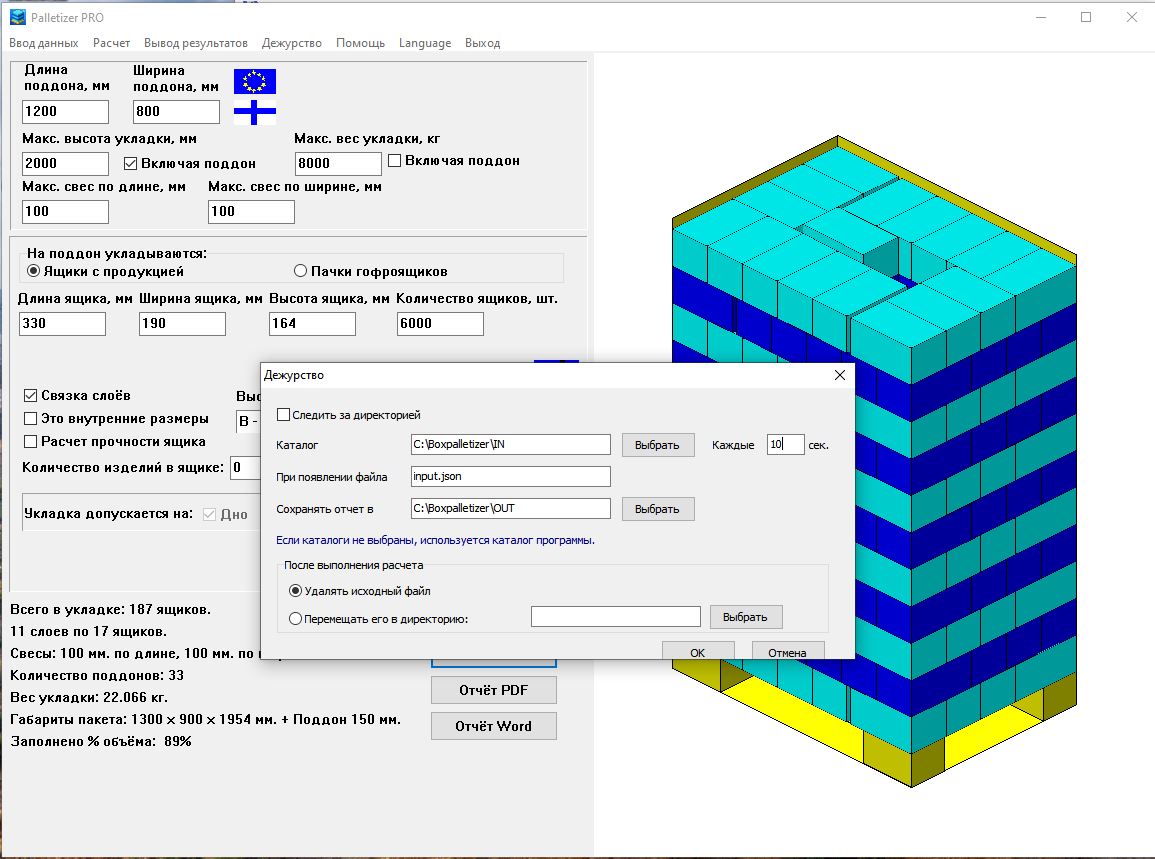Image resolution: width=1155 pixels, height=859 pixels.
Task: Click the input.json filename field
Action: coord(510,477)
